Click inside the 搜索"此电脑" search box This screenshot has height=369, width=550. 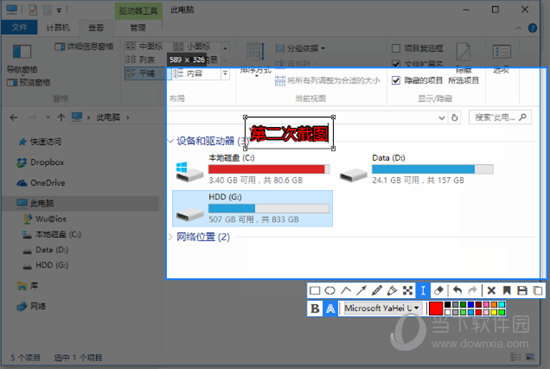click(500, 118)
